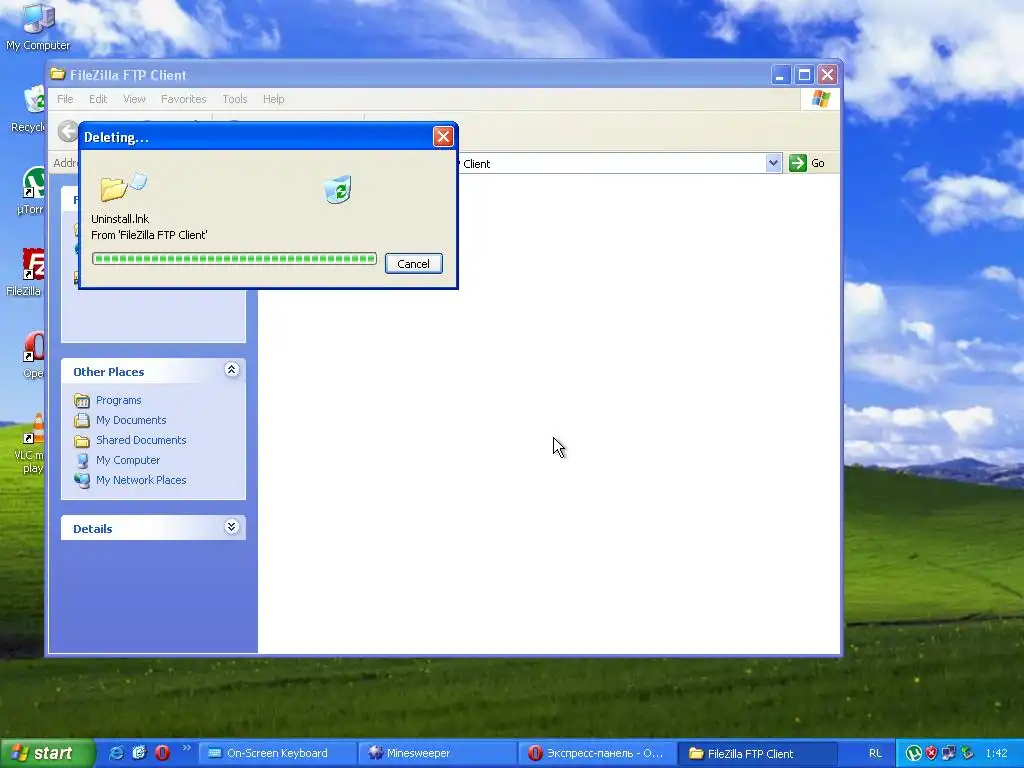Expand the address bar dropdown
This screenshot has height=768, width=1024.
(x=773, y=163)
